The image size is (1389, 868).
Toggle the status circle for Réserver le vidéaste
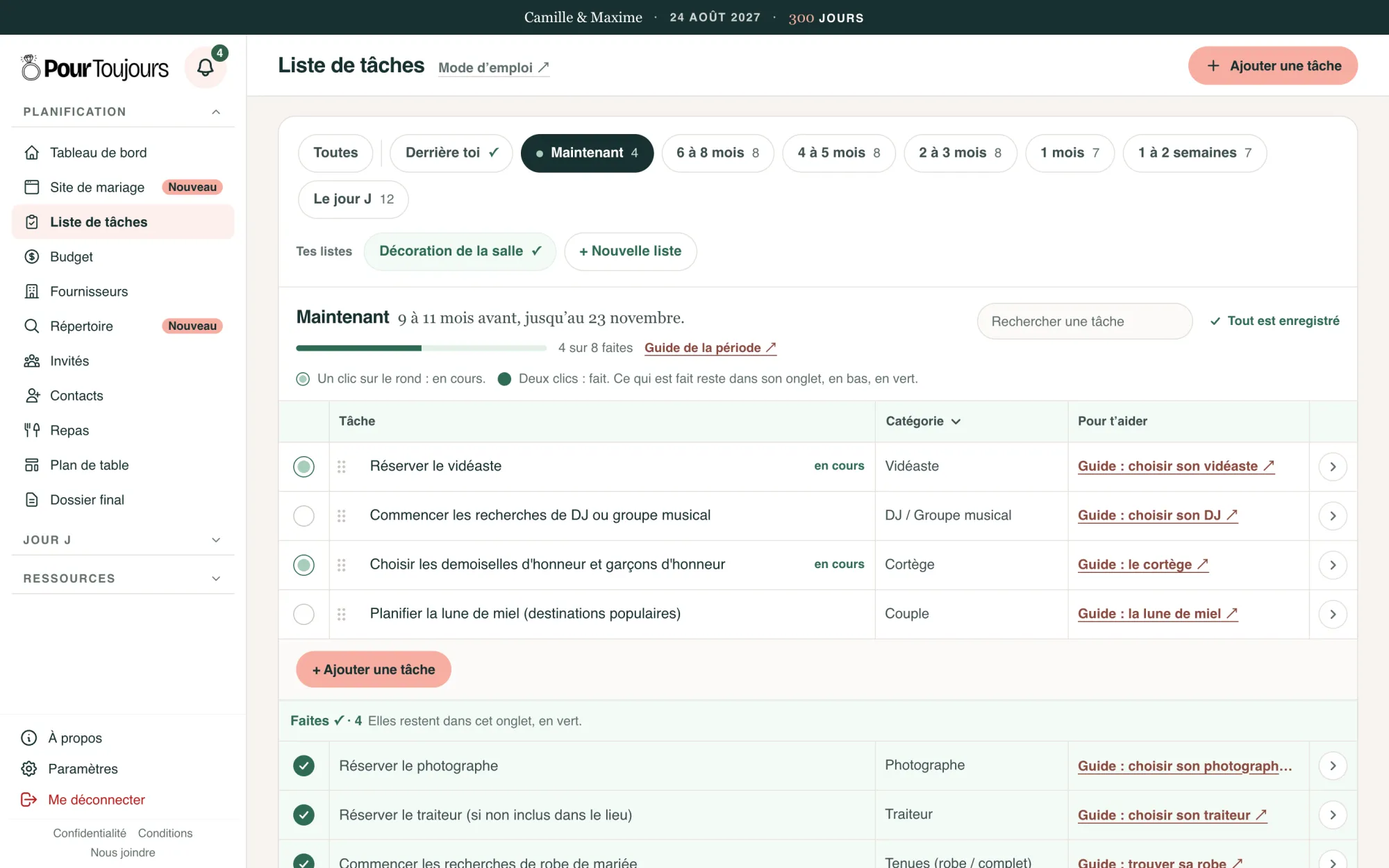(303, 467)
